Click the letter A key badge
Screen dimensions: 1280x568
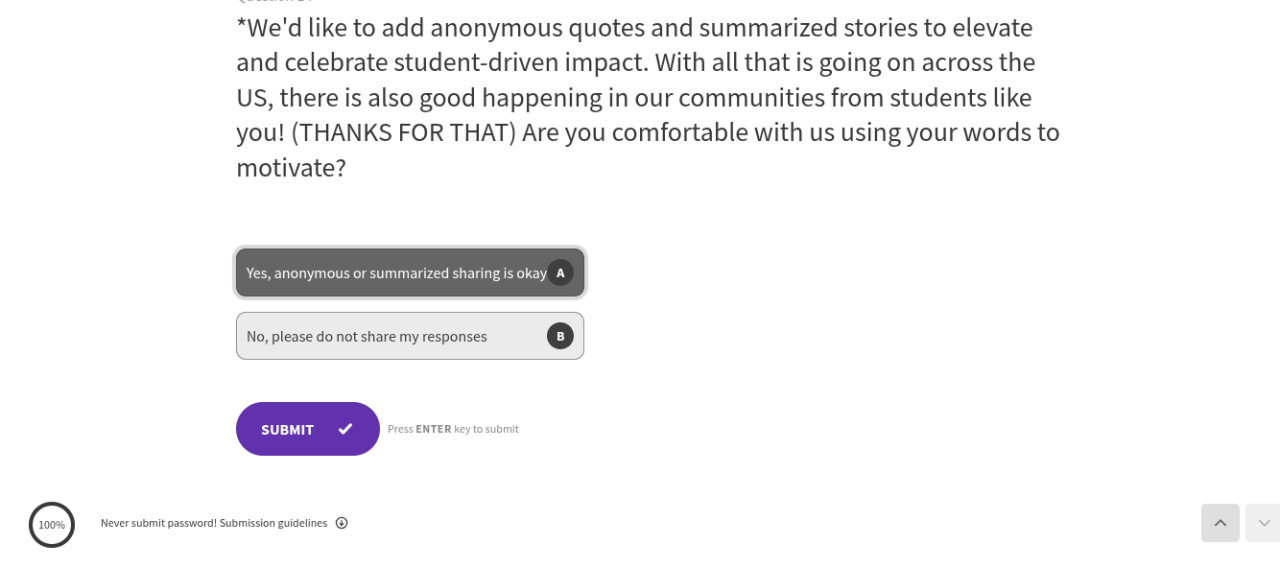click(x=560, y=272)
